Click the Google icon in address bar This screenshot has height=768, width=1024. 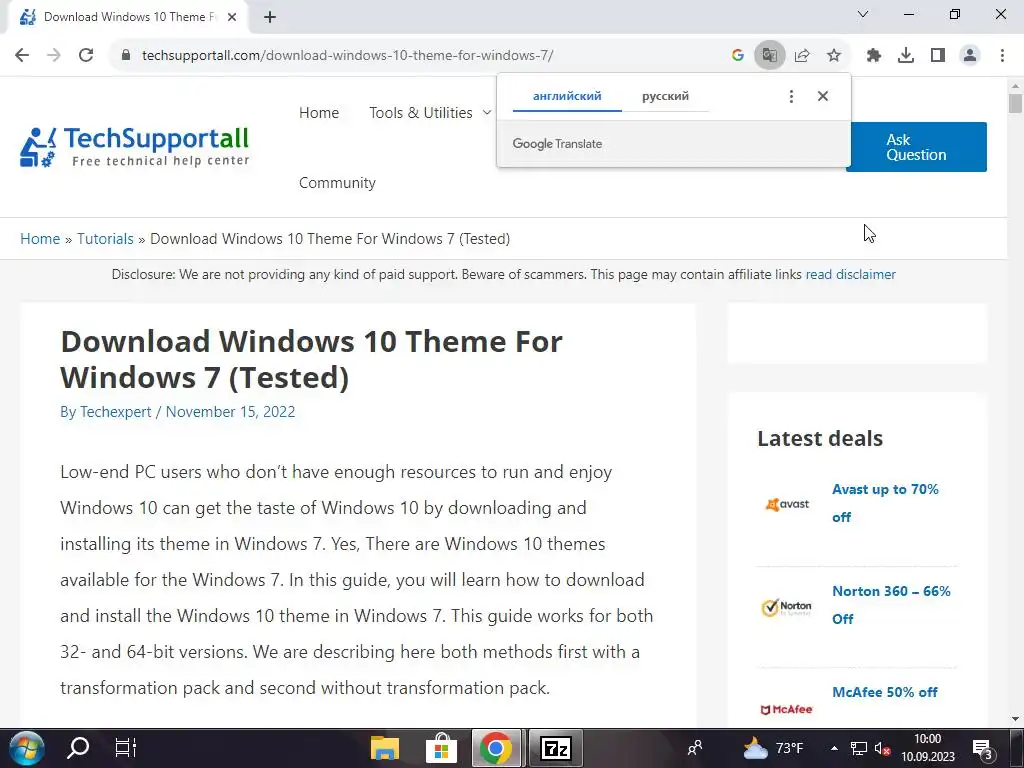[x=738, y=56]
